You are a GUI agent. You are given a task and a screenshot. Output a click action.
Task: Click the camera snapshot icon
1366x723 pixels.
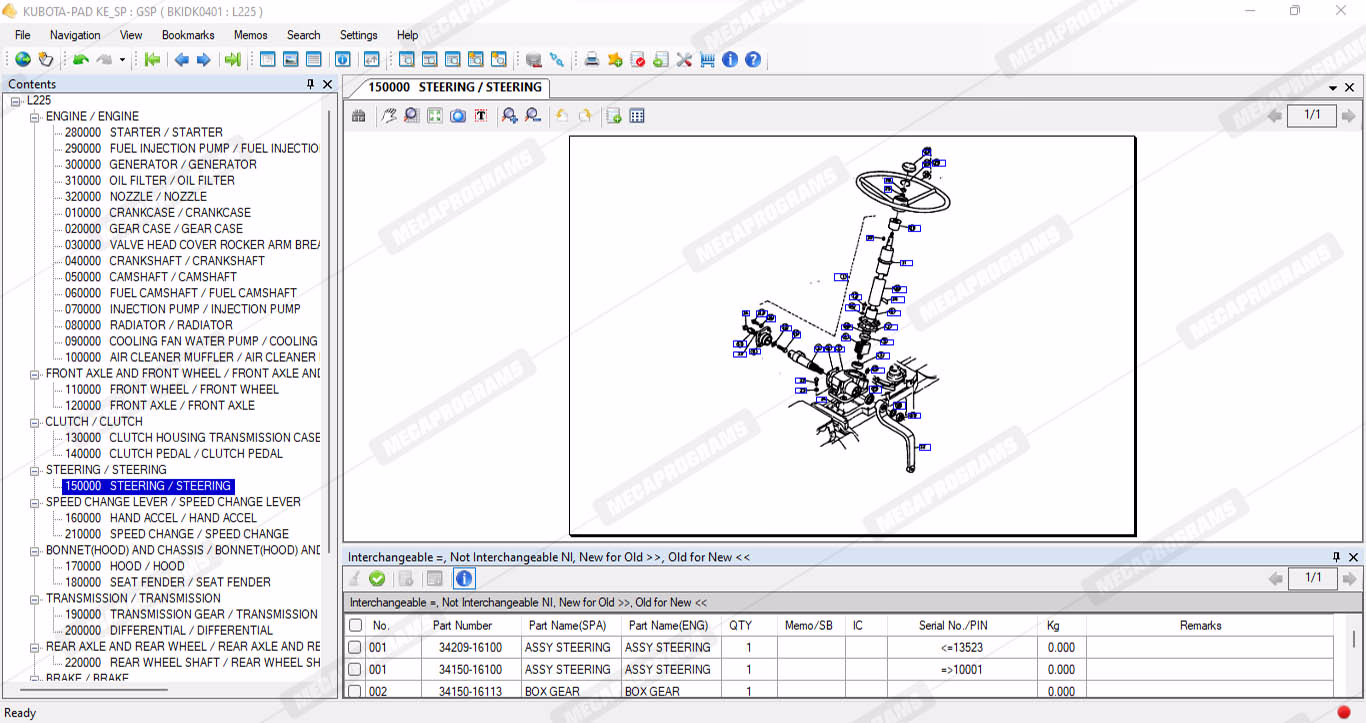[x=458, y=116]
